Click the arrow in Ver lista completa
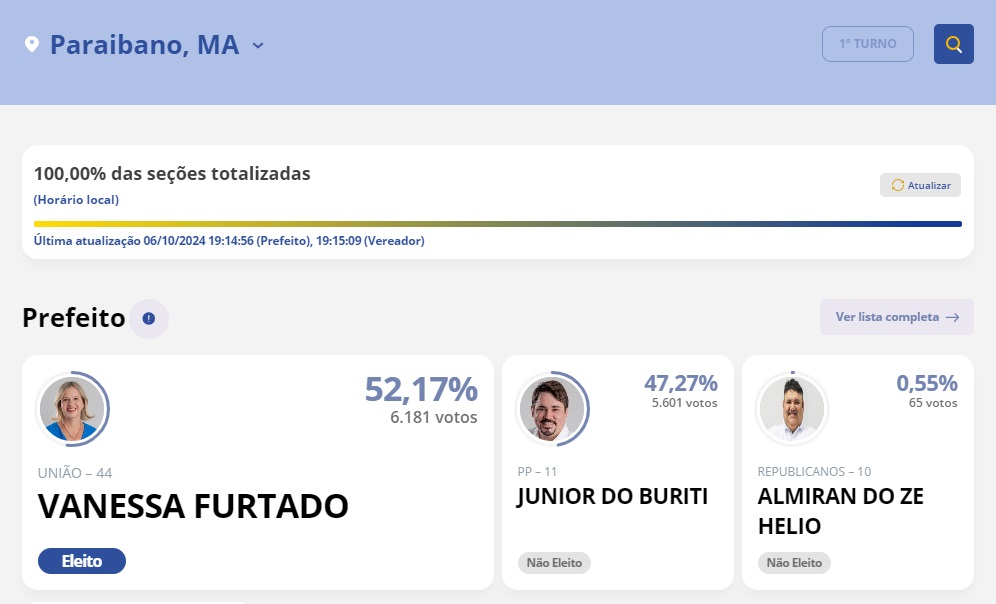 pos(952,317)
